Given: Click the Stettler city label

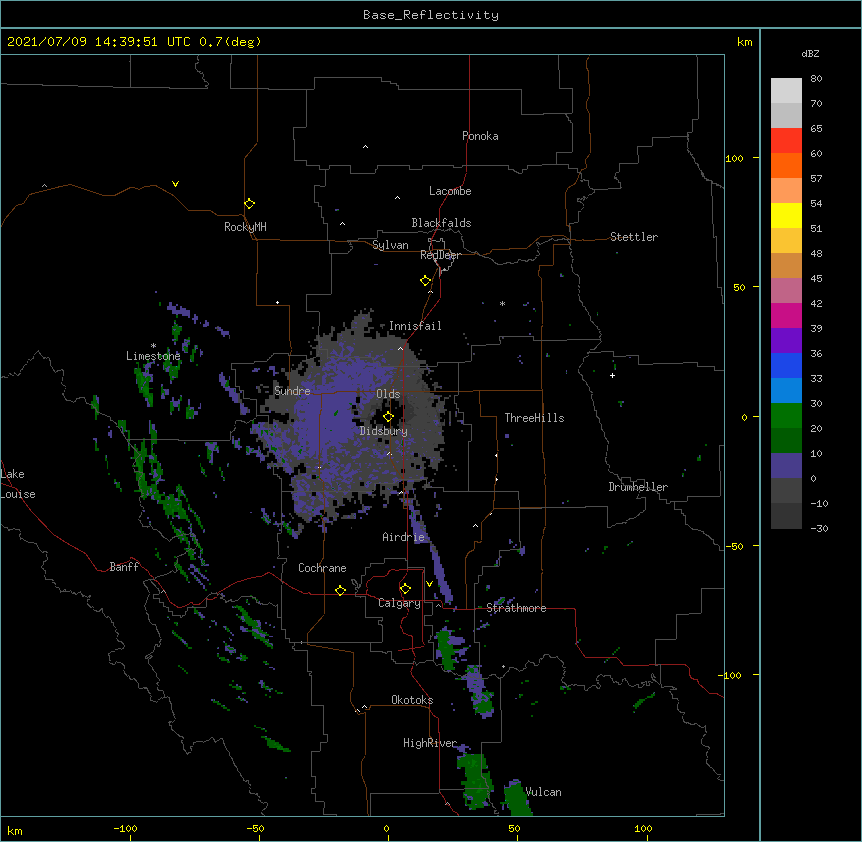Looking at the screenshot, I should (633, 237).
